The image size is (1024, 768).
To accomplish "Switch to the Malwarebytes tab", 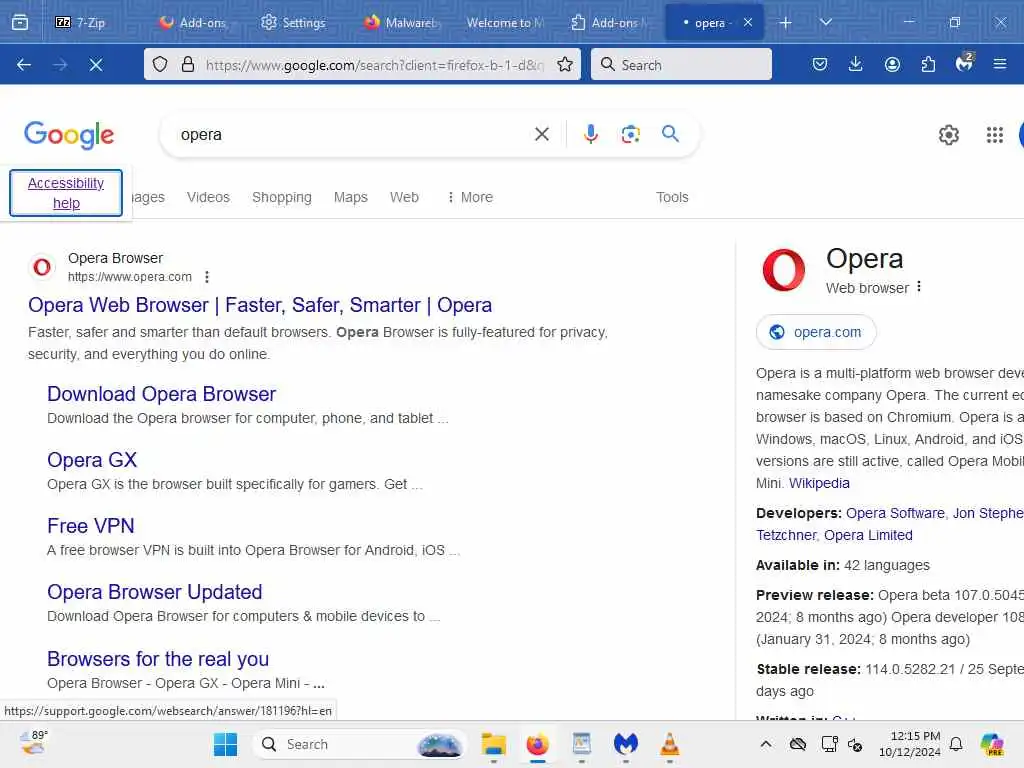I will pyautogui.click(x=400, y=22).
